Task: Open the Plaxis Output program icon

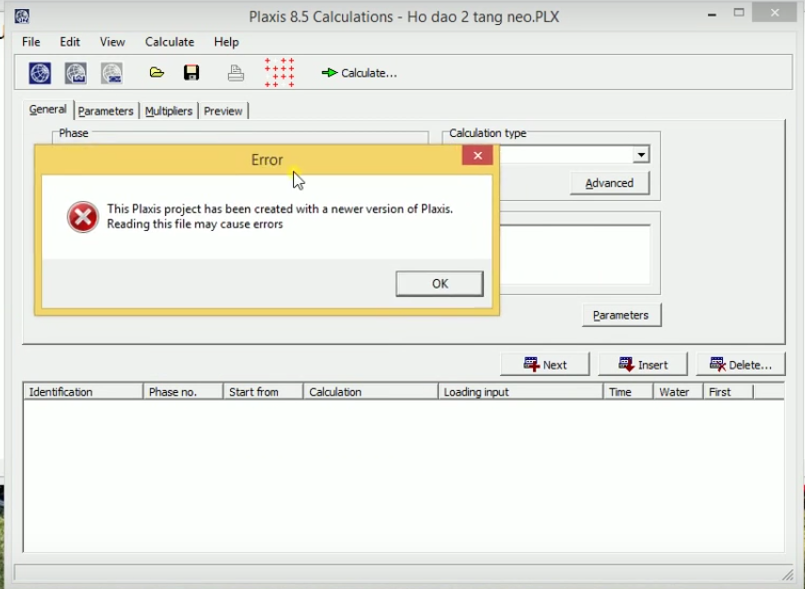Action: pyautogui.click(x=75, y=73)
